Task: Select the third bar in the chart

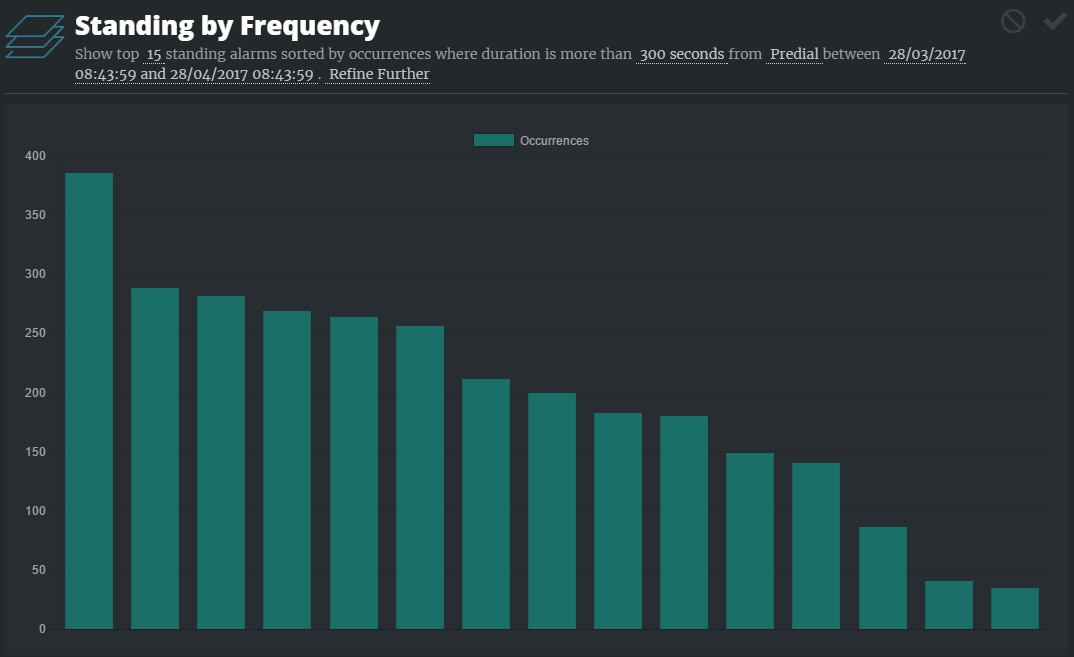Action: (x=221, y=462)
